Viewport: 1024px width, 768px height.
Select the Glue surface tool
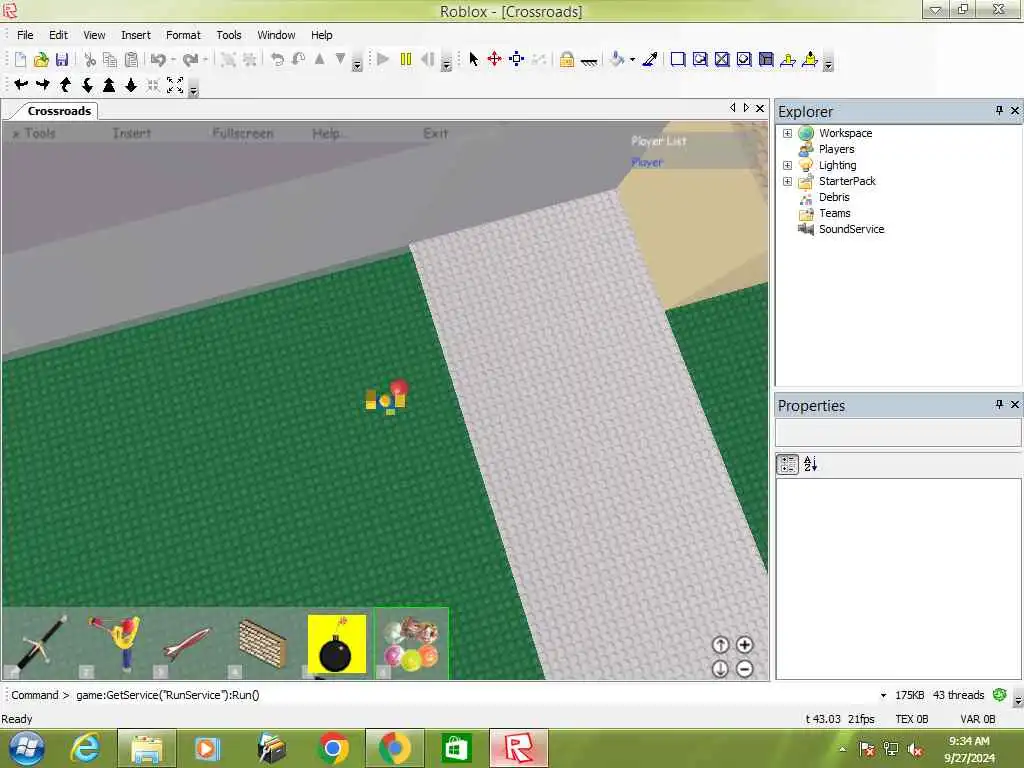pyautogui.click(x=700, y=59)
